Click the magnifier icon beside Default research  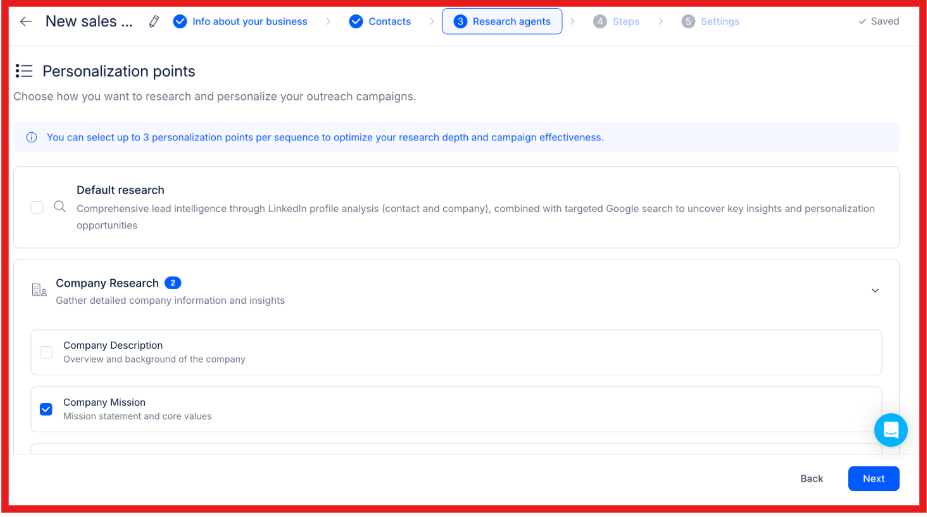coord(60,206)
